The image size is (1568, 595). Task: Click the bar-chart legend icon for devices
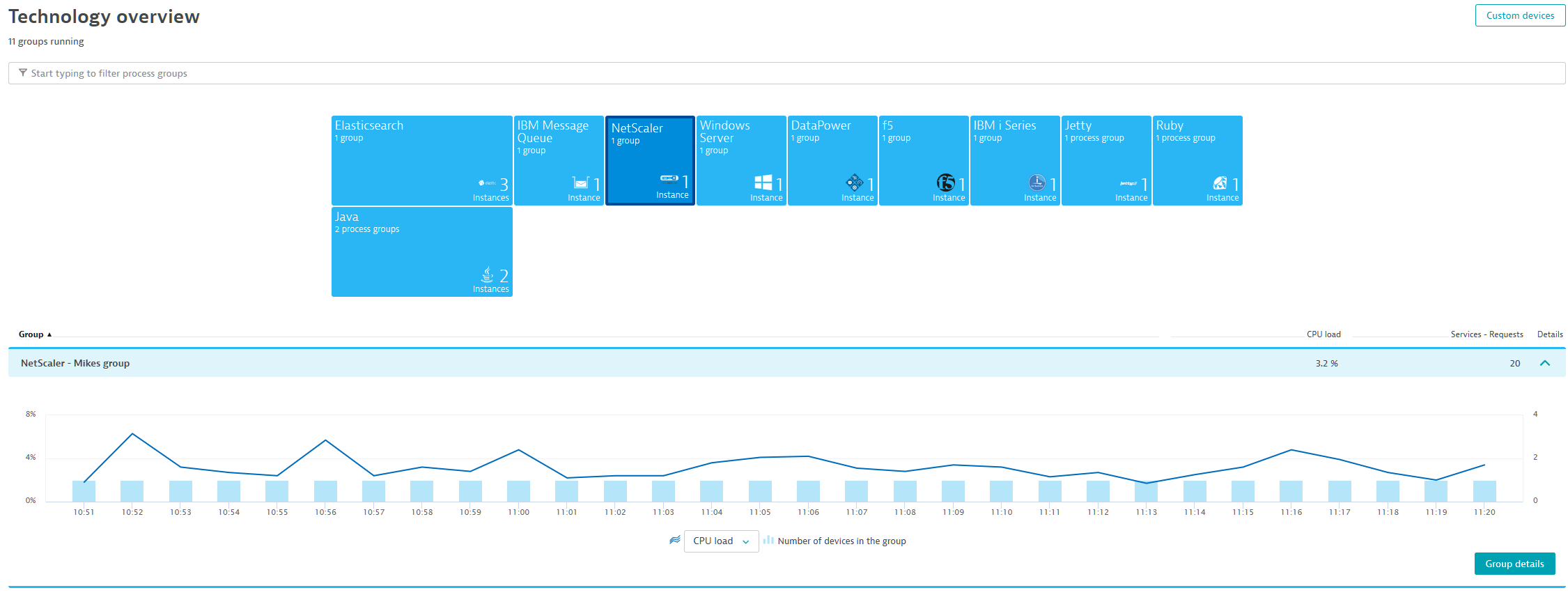click(x=768, y=540)
